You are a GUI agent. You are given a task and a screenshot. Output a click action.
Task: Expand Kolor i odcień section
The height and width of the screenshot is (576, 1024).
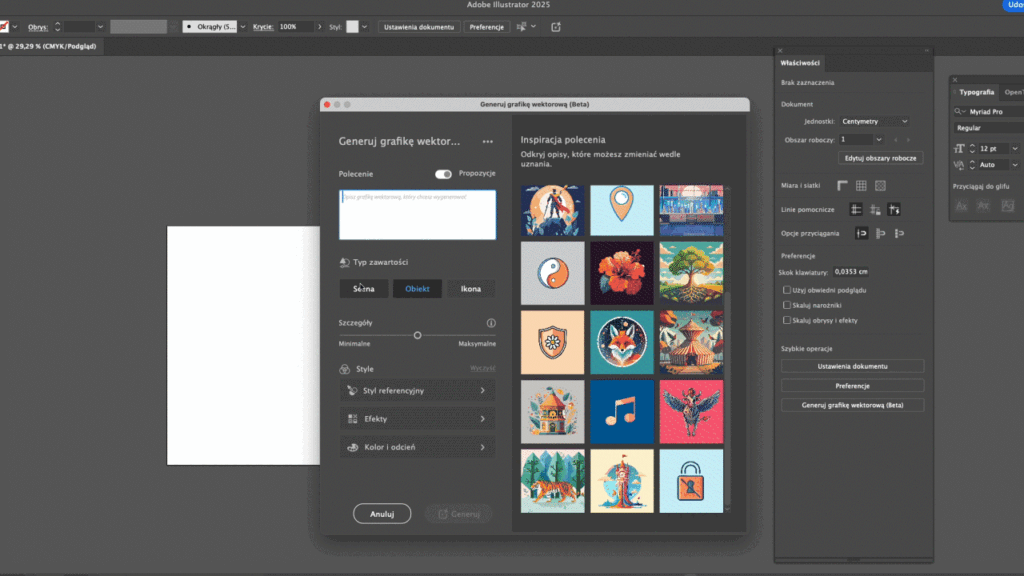pos(417,447)
